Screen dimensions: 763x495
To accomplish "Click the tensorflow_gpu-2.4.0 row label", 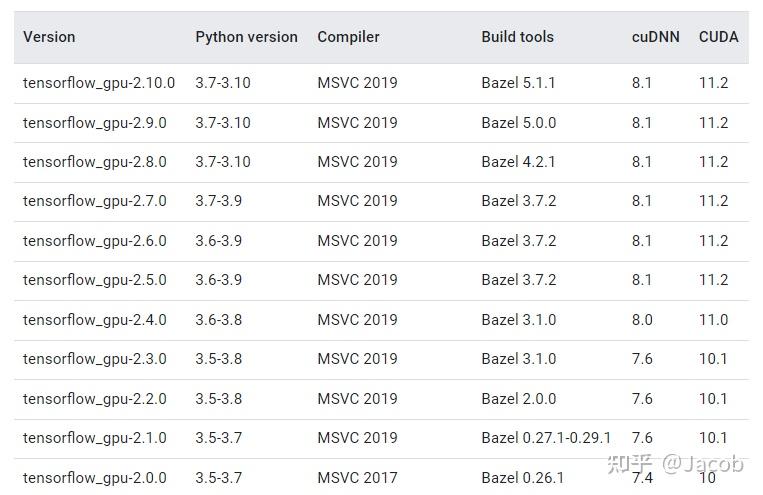I will [x=95, y=320].
